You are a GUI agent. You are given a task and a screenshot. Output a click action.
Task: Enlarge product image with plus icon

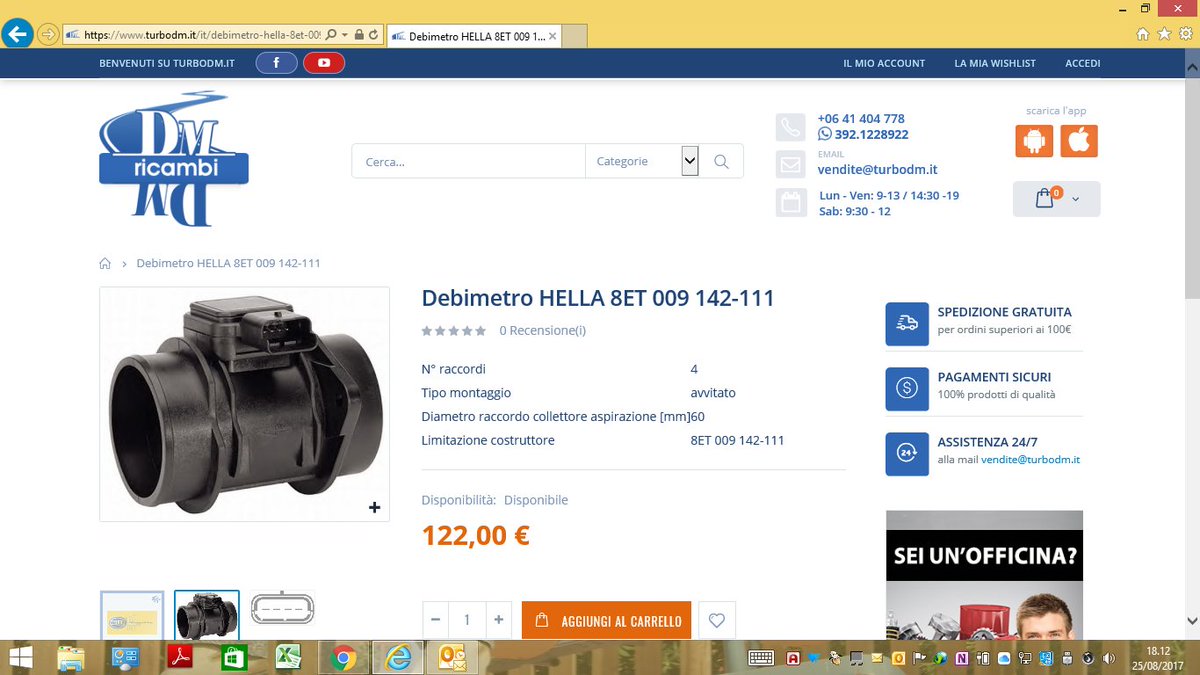coord(374,507)
